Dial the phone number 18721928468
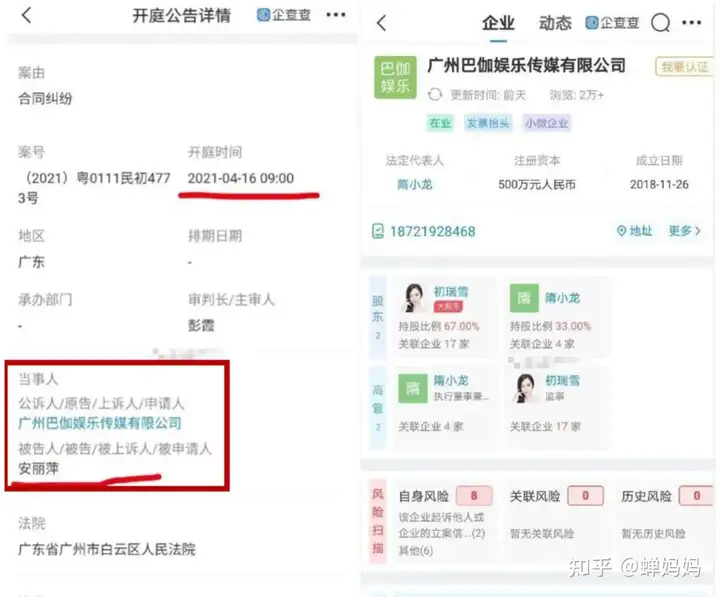The width and height of the screenshot is (720, 597). tap(432, 231)
